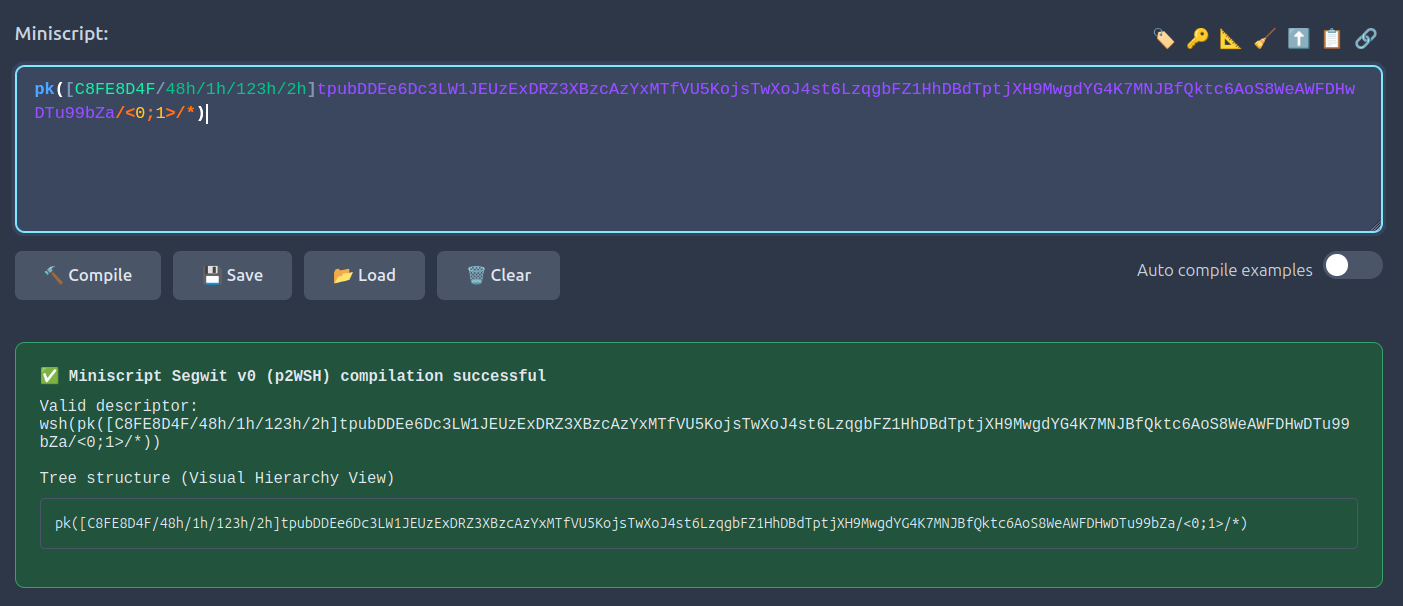Click the golden key icon
This screenshot has height=606, width=1403.
click(1197, 39)
